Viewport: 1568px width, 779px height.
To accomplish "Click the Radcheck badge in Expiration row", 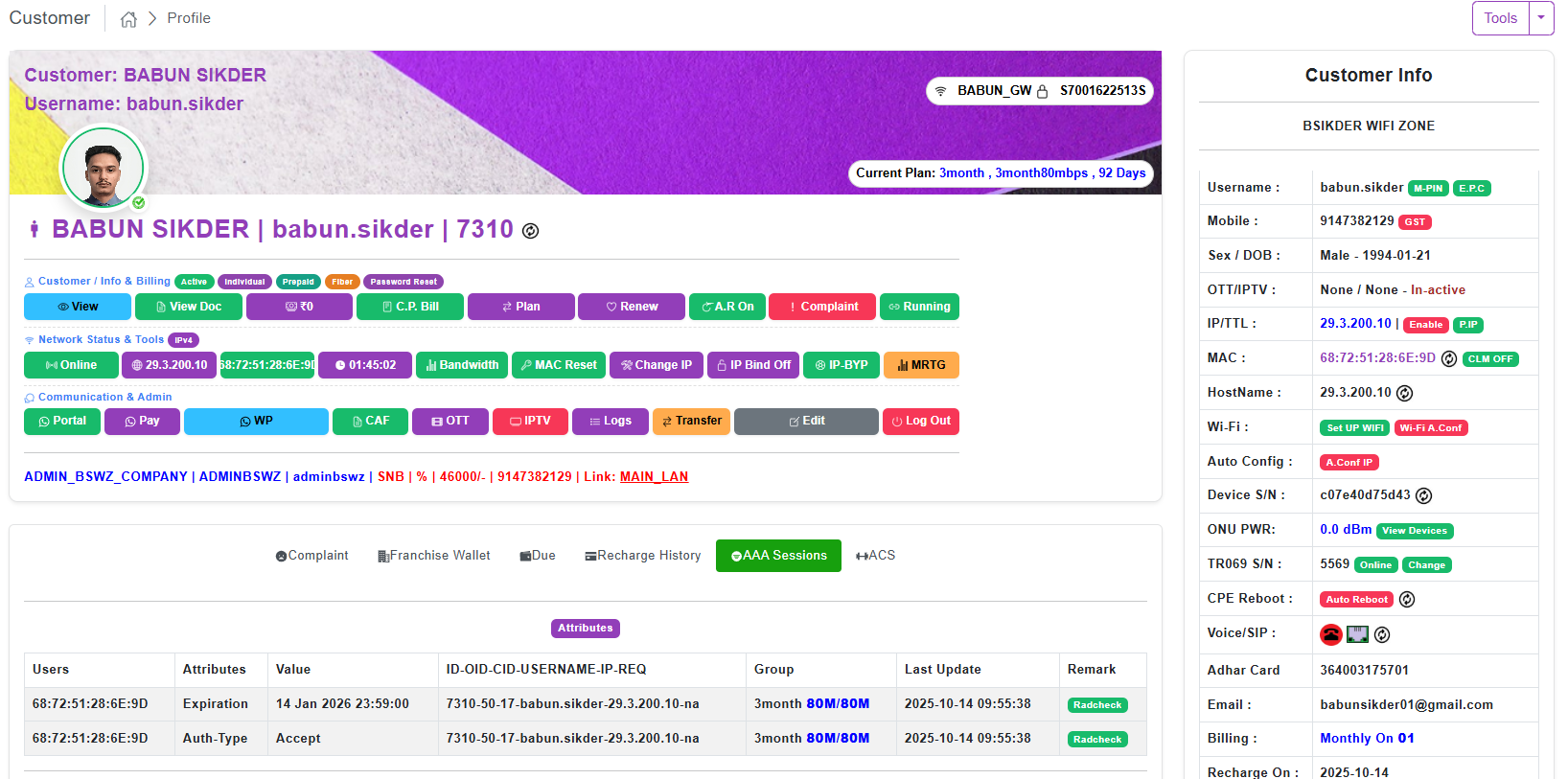I will tap(1096, 705).
